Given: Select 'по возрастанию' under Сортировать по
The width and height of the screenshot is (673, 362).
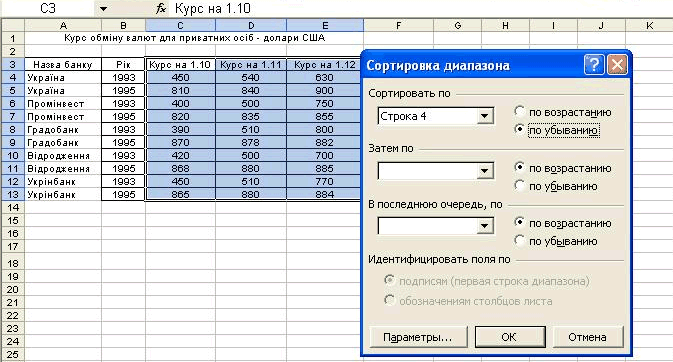Looking at the screenshot, I should (520, 112).
